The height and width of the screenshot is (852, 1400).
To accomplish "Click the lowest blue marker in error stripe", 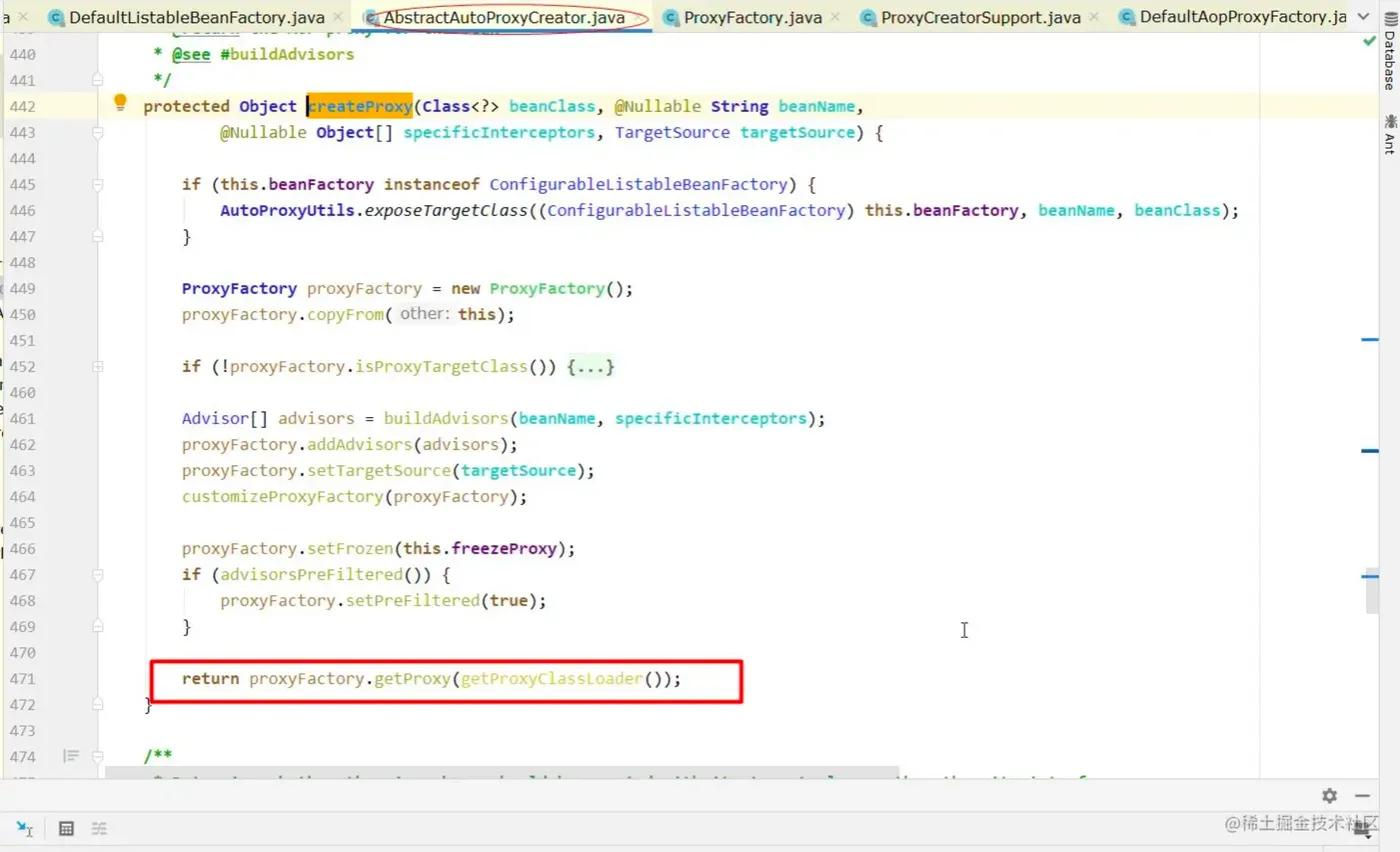I will pos(1370,576).
